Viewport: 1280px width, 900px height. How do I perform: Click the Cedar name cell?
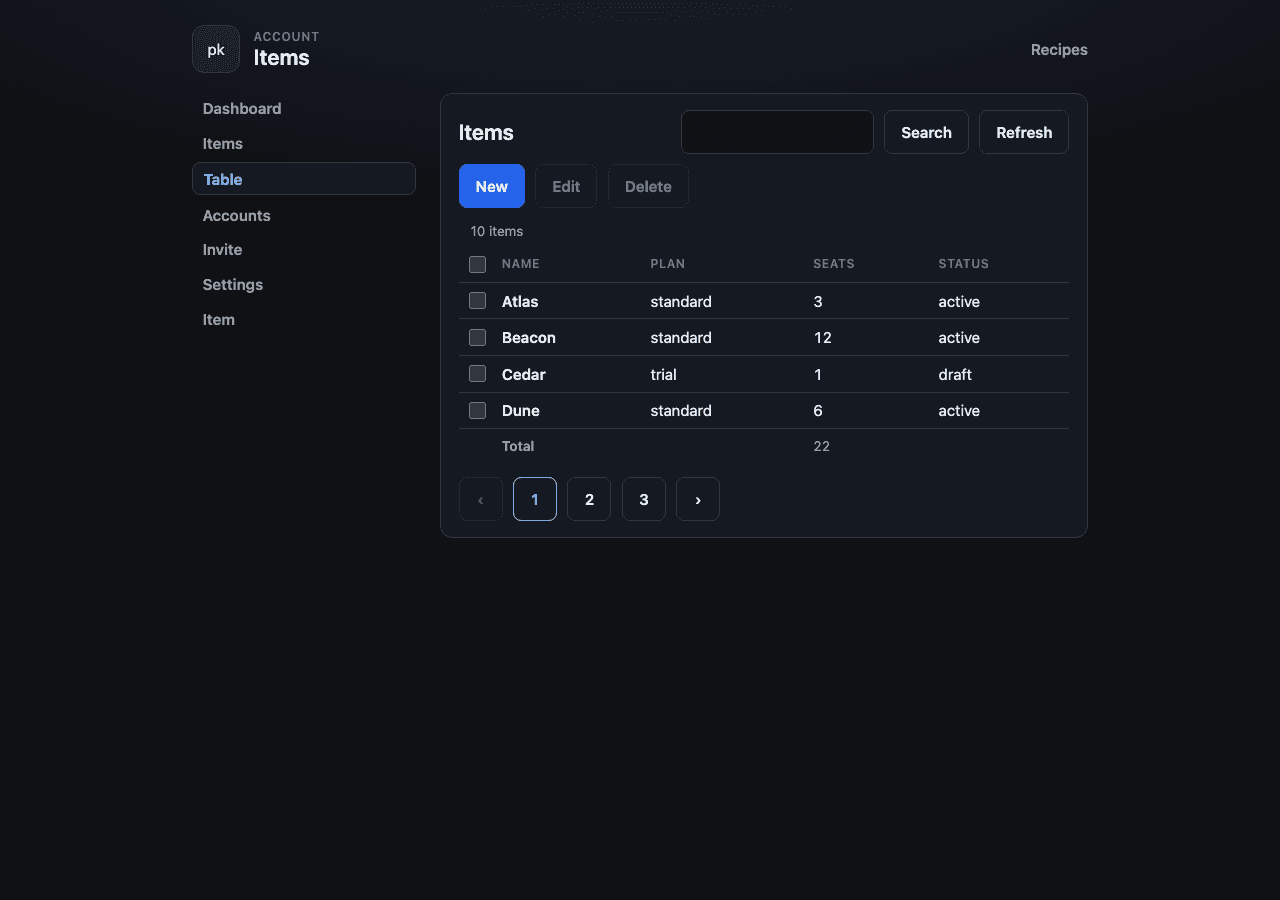pyautogui.click(x=524, y=375)
